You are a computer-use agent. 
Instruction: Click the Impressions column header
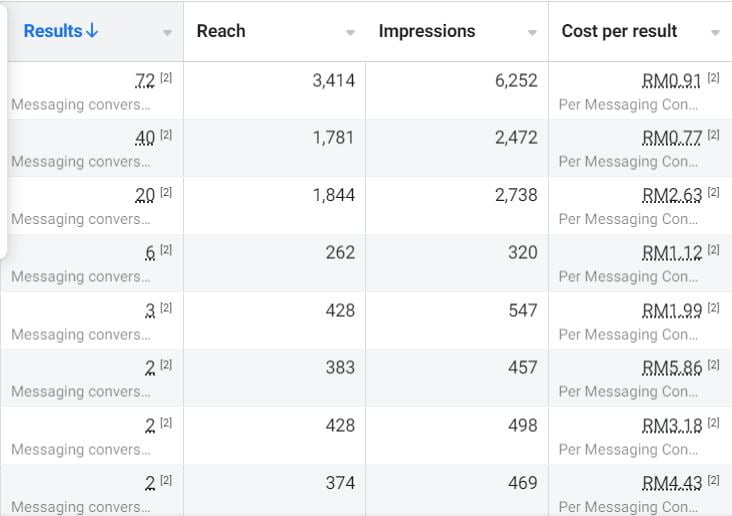pyautogui.click(x=427, y=31)
